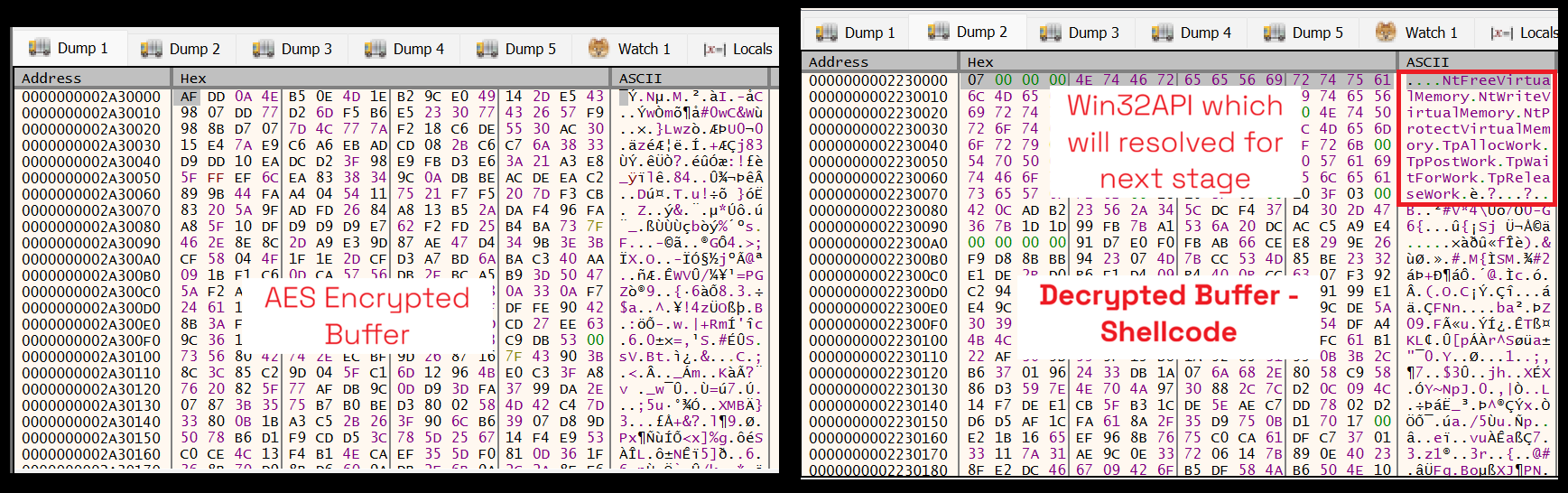1568x493 pixels.
Task: Select address 0000000002A30160 row
Action: tap(91, 454)
